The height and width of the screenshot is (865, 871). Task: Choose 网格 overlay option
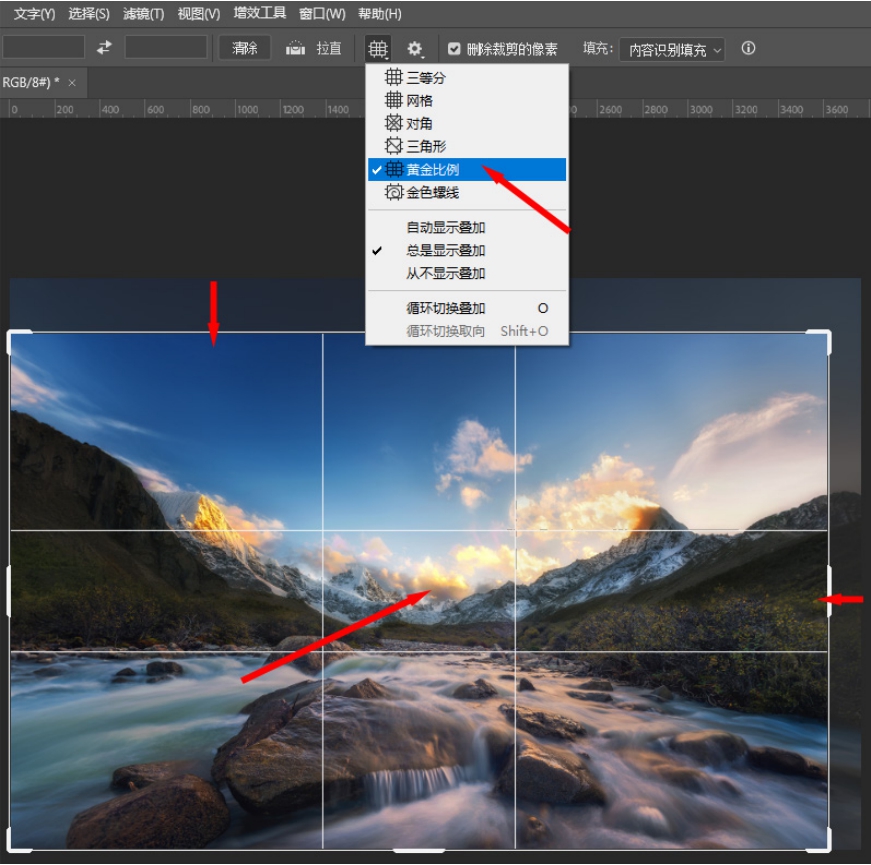[x=467, y=101]
